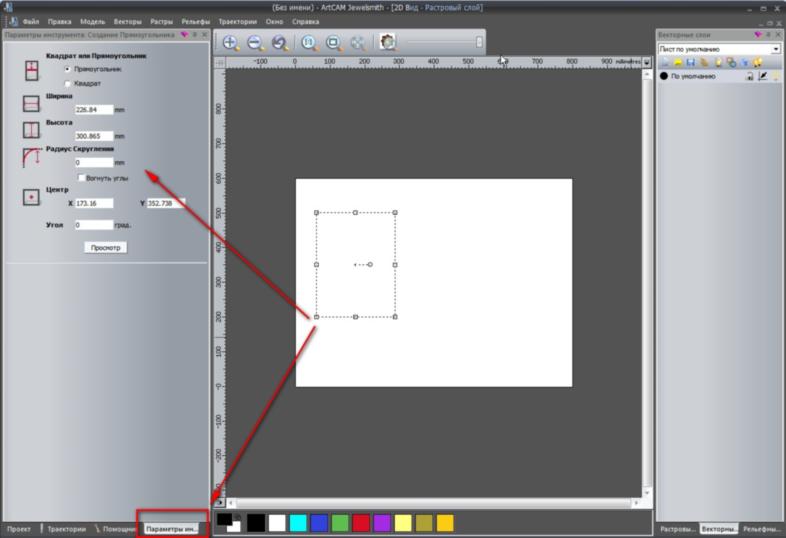Click the pink gem icon in Векторные слои header

(757, 35)
